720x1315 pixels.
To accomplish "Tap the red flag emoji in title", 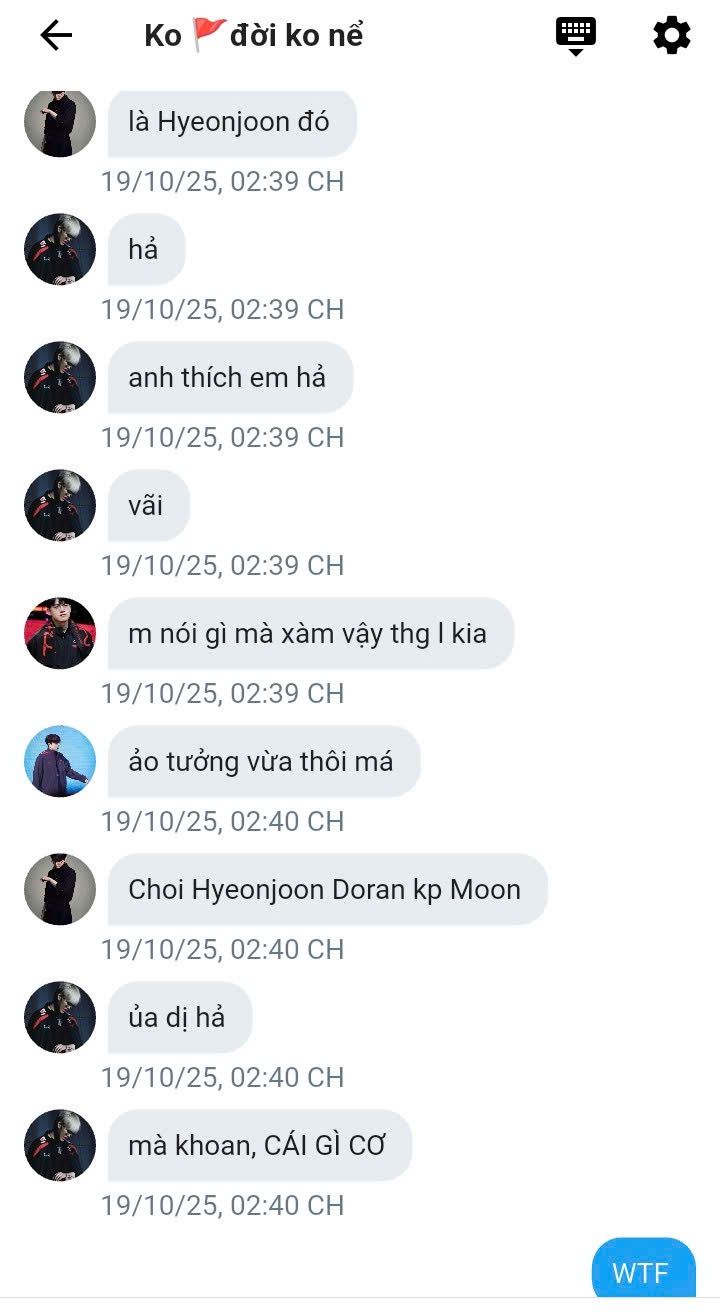I will coord(208,34).
